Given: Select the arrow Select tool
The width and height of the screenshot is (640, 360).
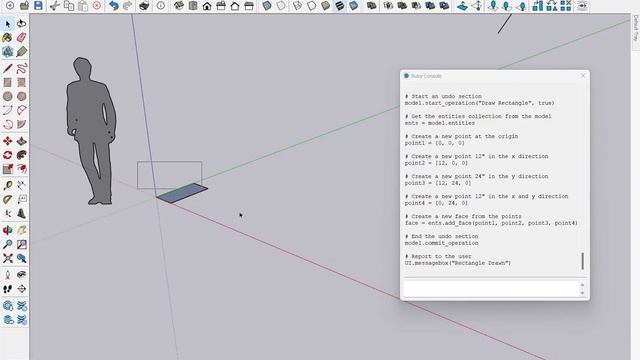Looking at the screenshot, I should pyautogui.click(x=7, y=24).
